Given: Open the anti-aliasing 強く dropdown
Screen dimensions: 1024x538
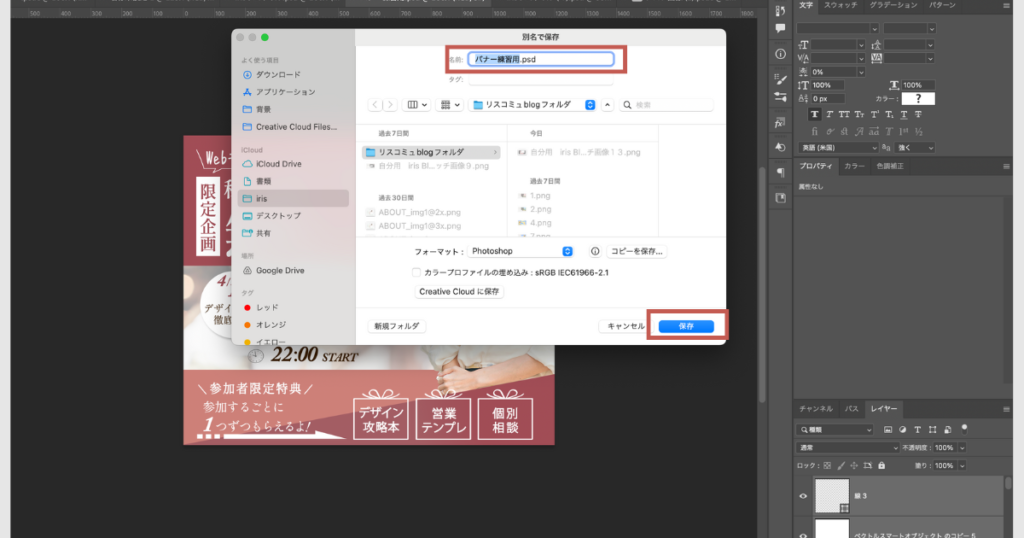Looking at the screenshot, I should (x=914, y=148).
